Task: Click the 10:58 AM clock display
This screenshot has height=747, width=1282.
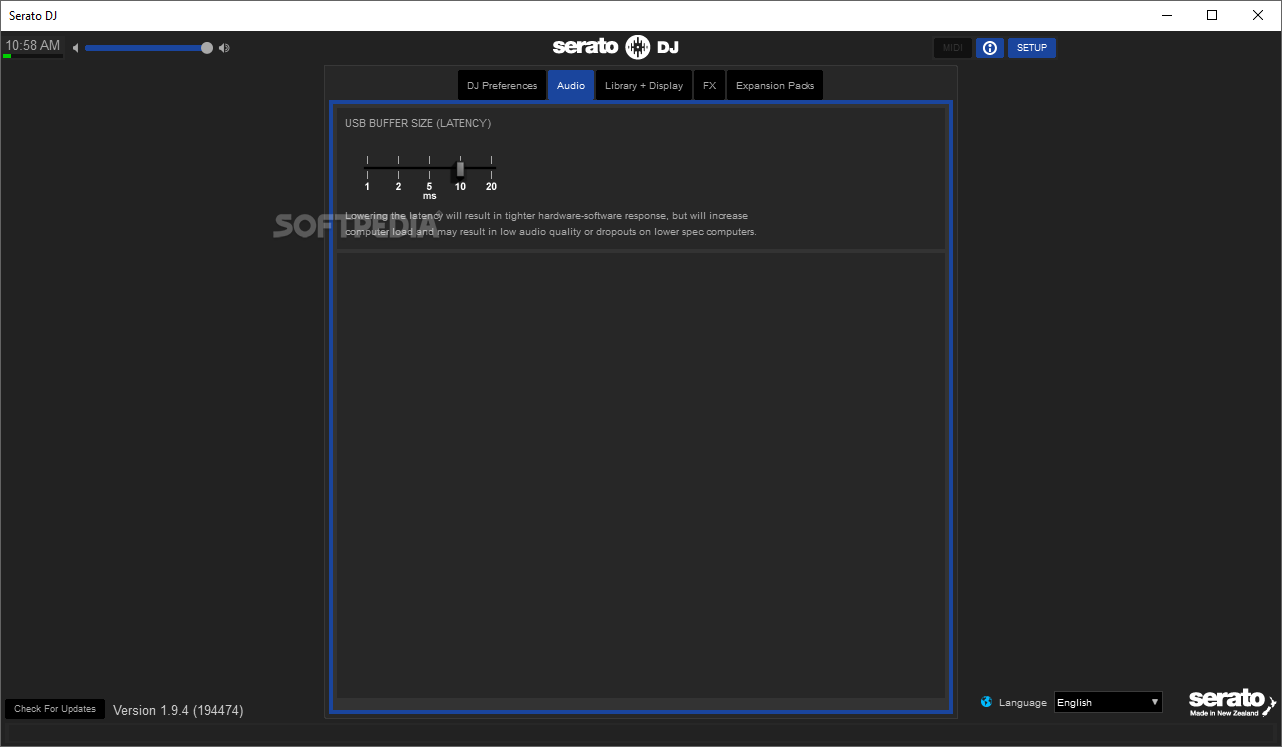Action: (33, 46)
